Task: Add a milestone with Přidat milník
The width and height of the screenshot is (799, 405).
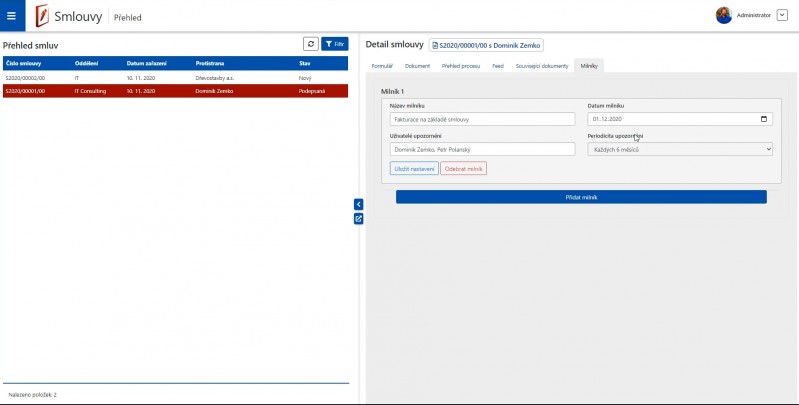Action: click(581, 197)
